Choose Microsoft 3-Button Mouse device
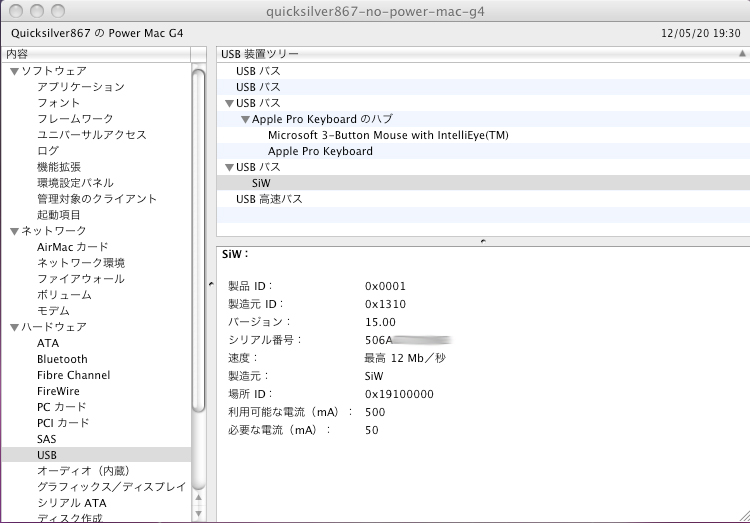 tap(388, 135)
